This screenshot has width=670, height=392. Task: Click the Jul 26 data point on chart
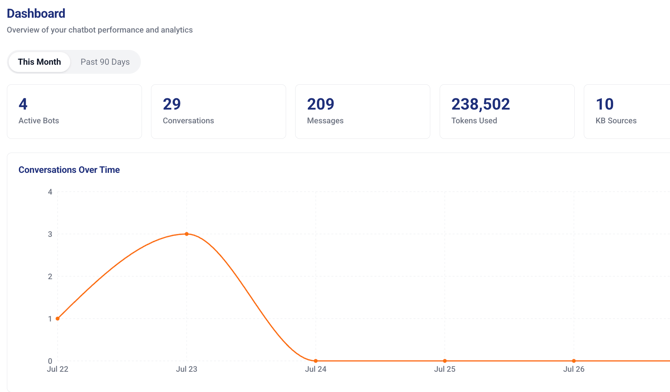[x=574, y=361]
